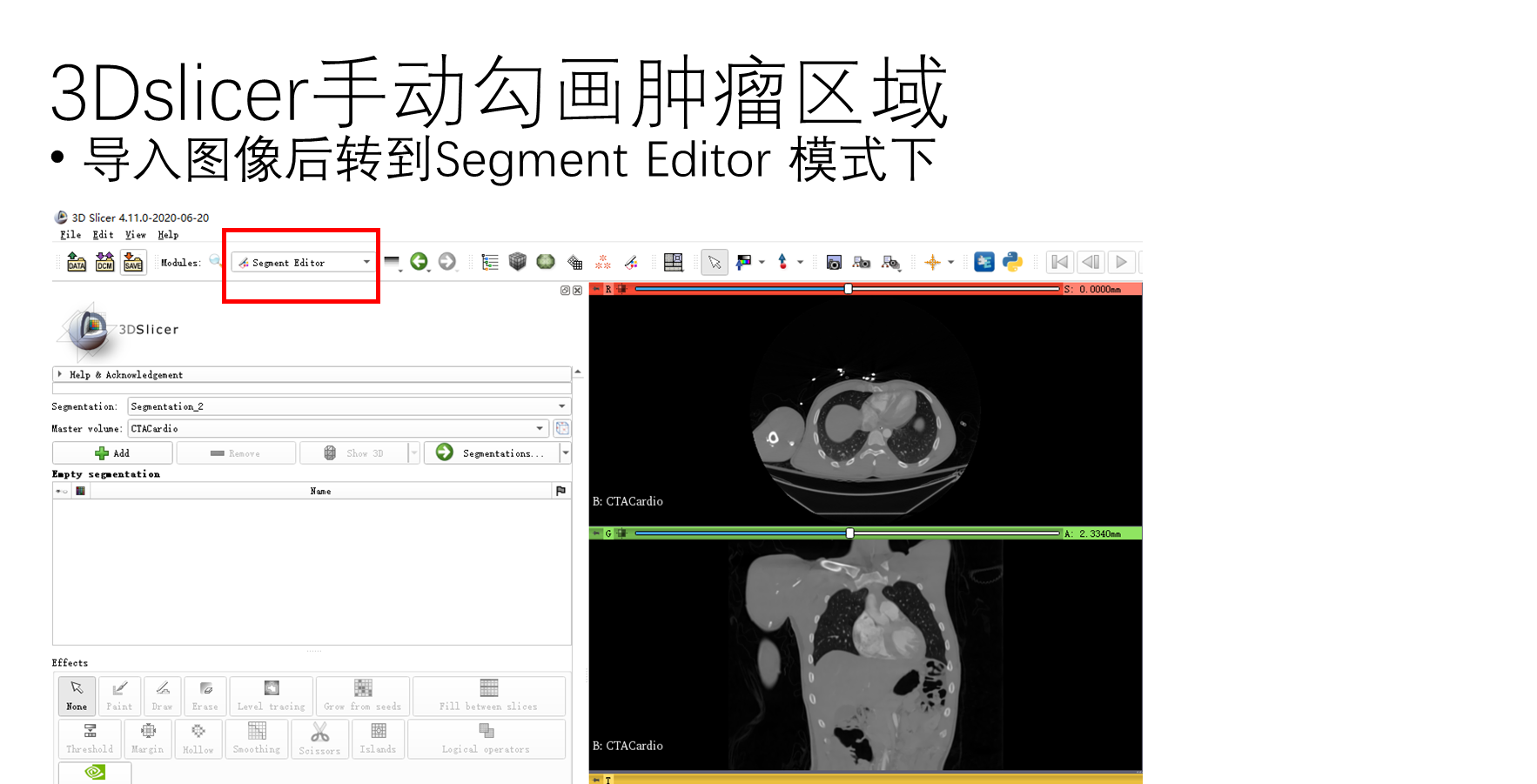Click the green slice offset slider
The image size is (1537, 784).
click(848, 533)
